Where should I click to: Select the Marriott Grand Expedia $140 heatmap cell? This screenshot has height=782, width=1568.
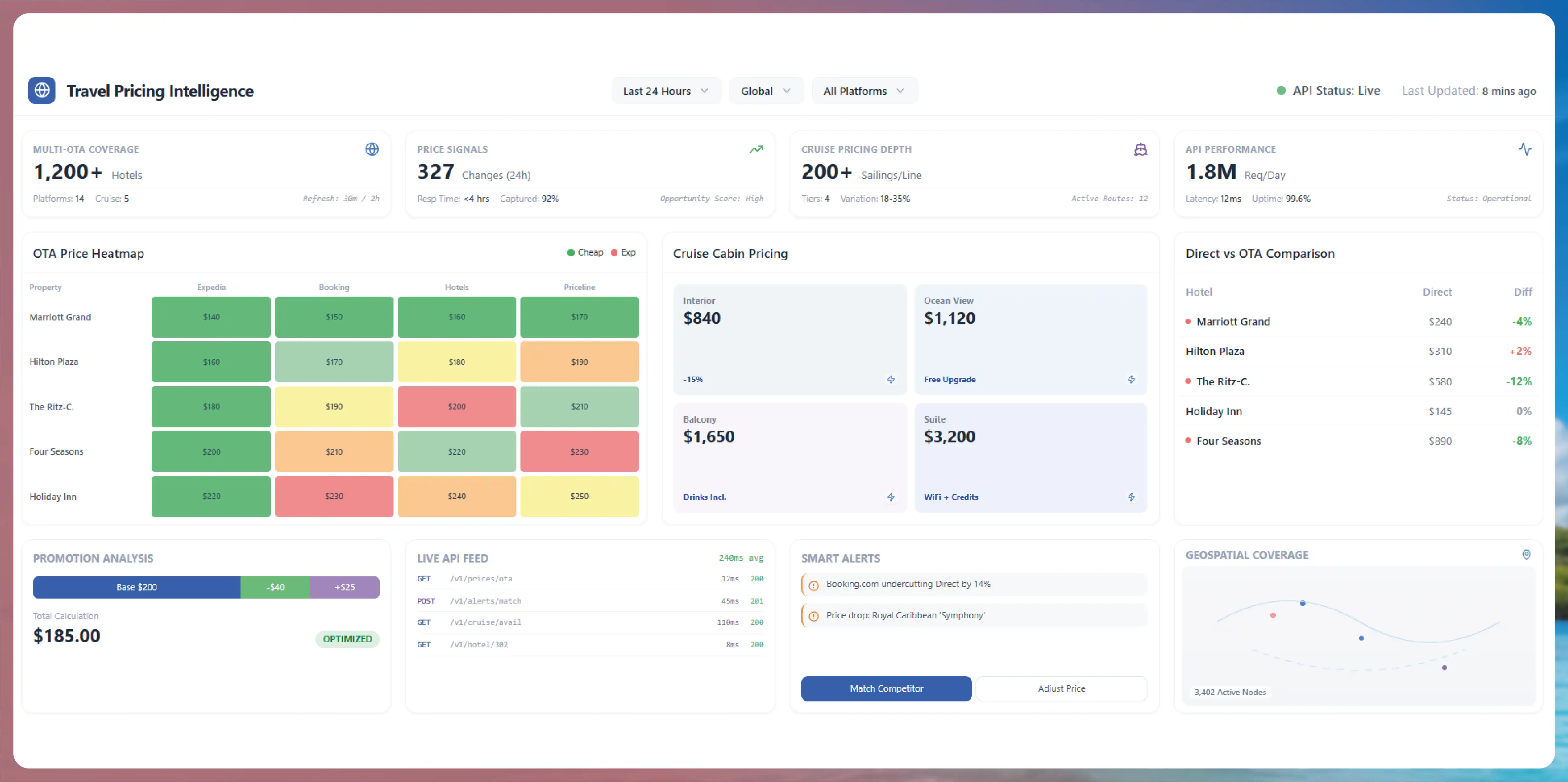coord(211,317)
